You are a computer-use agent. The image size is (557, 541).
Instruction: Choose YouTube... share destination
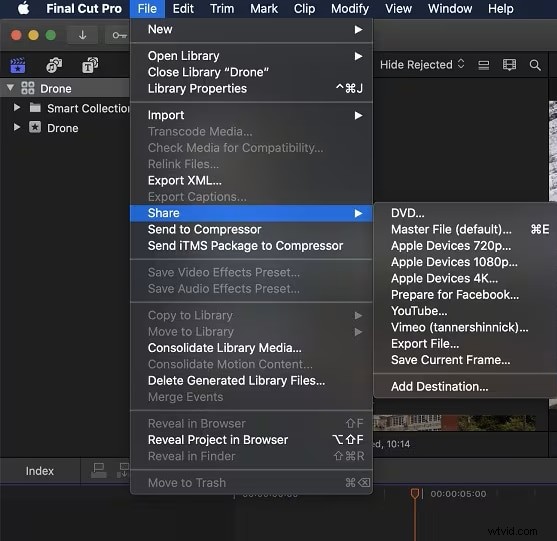coord(465,311)
